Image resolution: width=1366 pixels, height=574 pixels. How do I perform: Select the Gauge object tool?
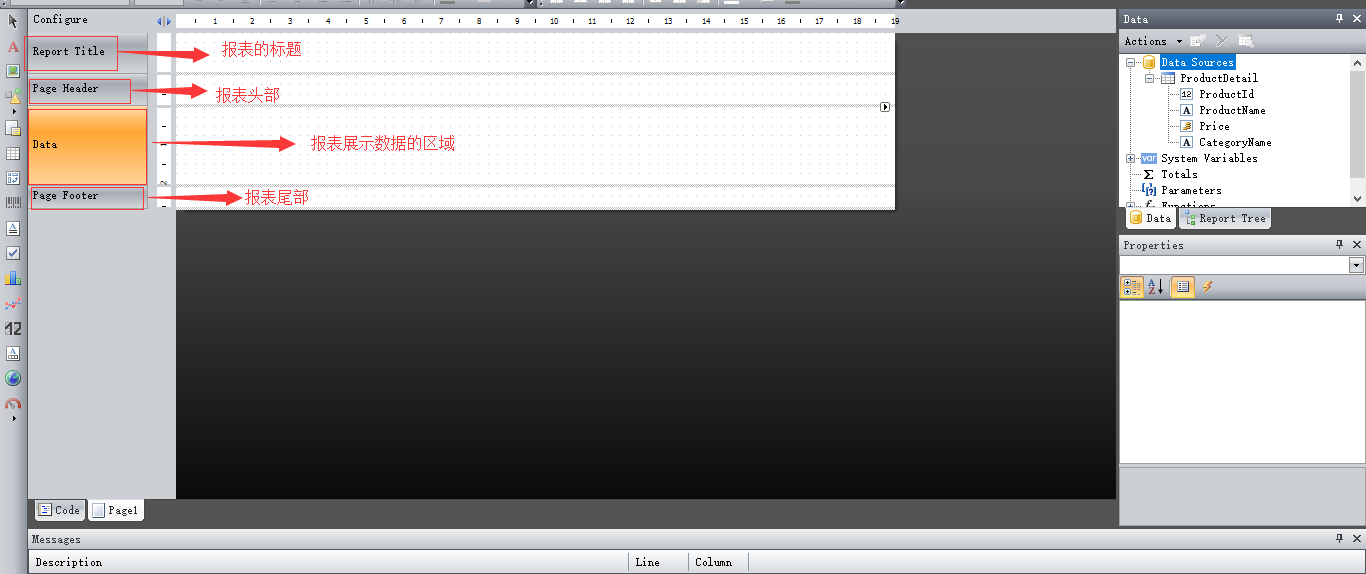click(13, 404)
